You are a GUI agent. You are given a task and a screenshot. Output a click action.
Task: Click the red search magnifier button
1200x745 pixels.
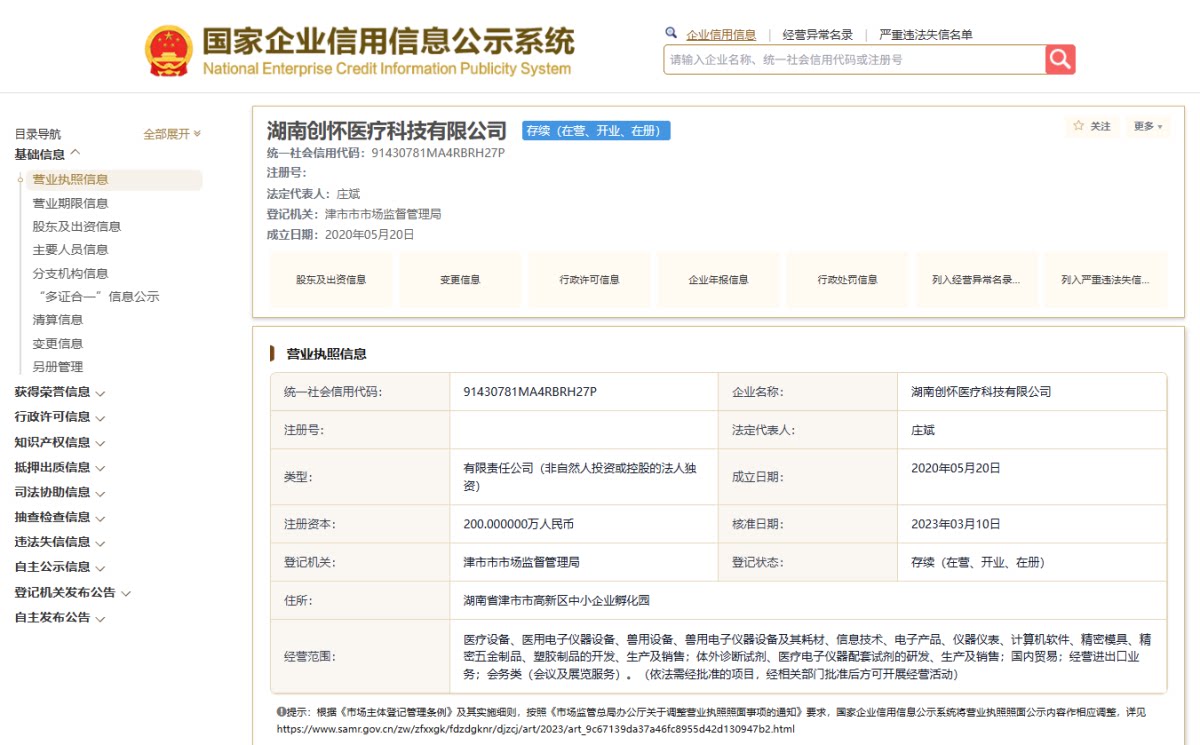tap(1060, 60)
